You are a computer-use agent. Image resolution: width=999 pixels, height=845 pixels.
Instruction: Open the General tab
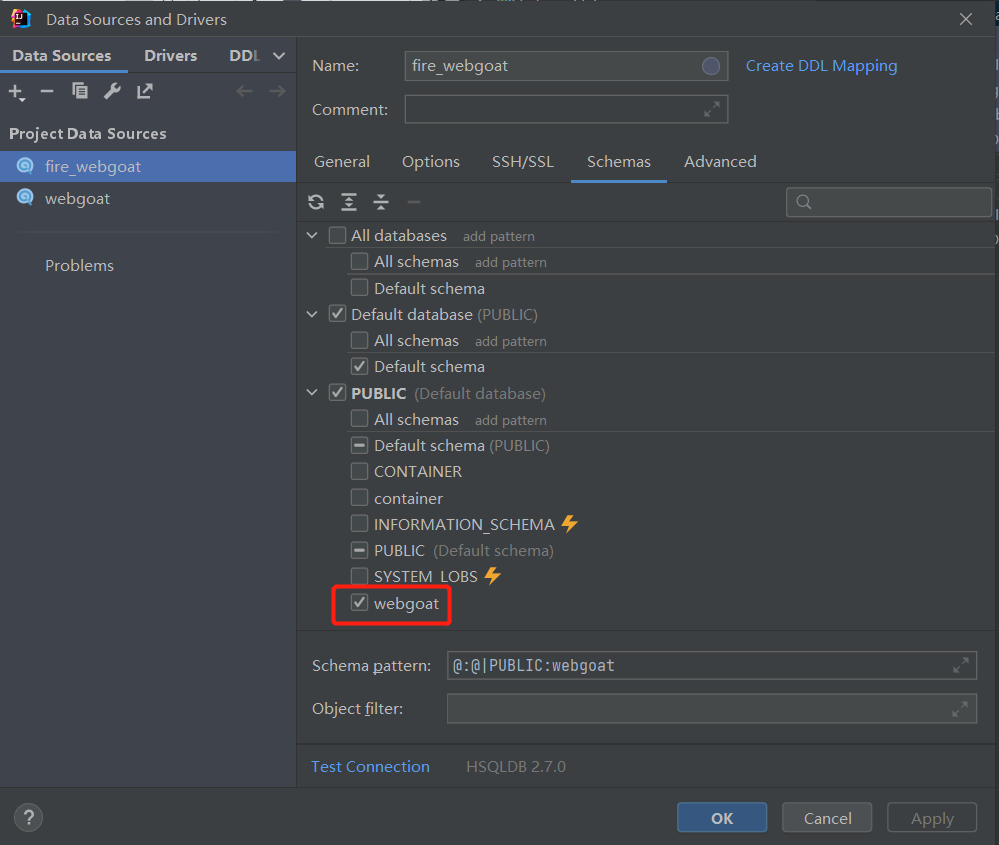342,162
